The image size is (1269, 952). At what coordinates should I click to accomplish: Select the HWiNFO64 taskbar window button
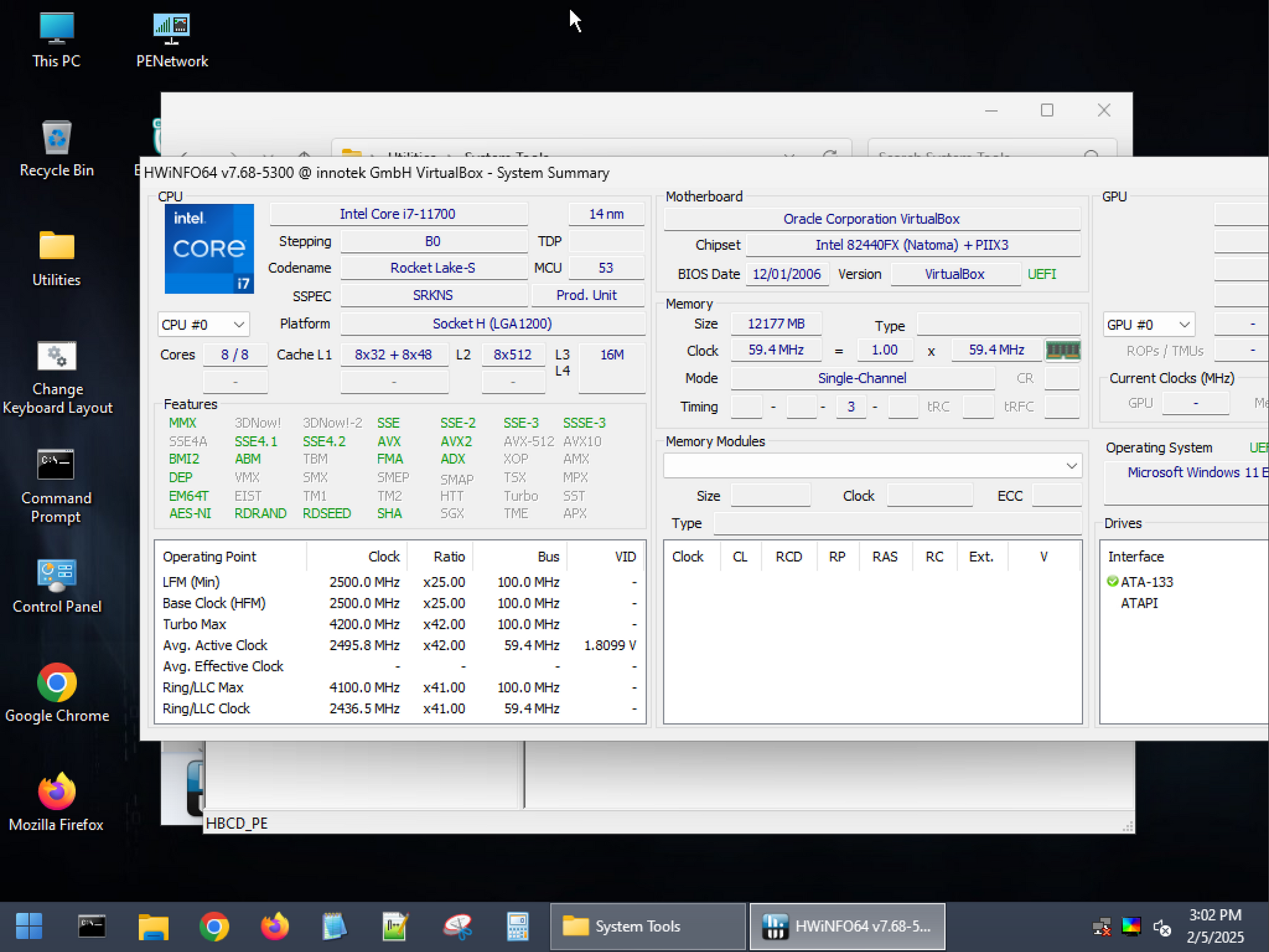click(846, 926)
